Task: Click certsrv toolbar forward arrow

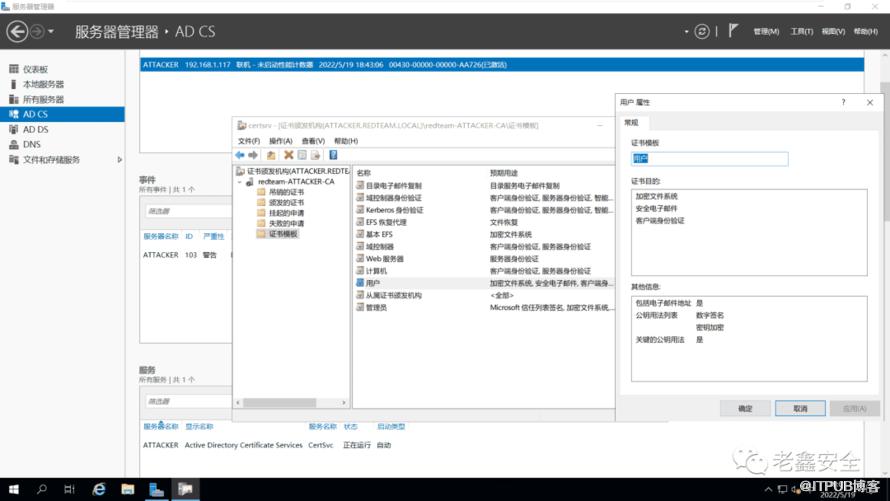Action: [253, 155]
